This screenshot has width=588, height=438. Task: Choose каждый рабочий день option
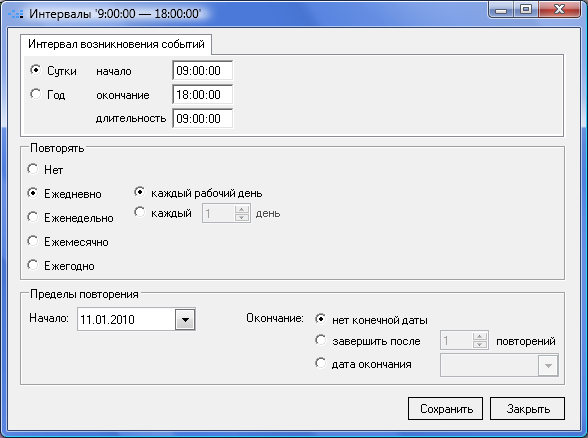click(140, 192)
